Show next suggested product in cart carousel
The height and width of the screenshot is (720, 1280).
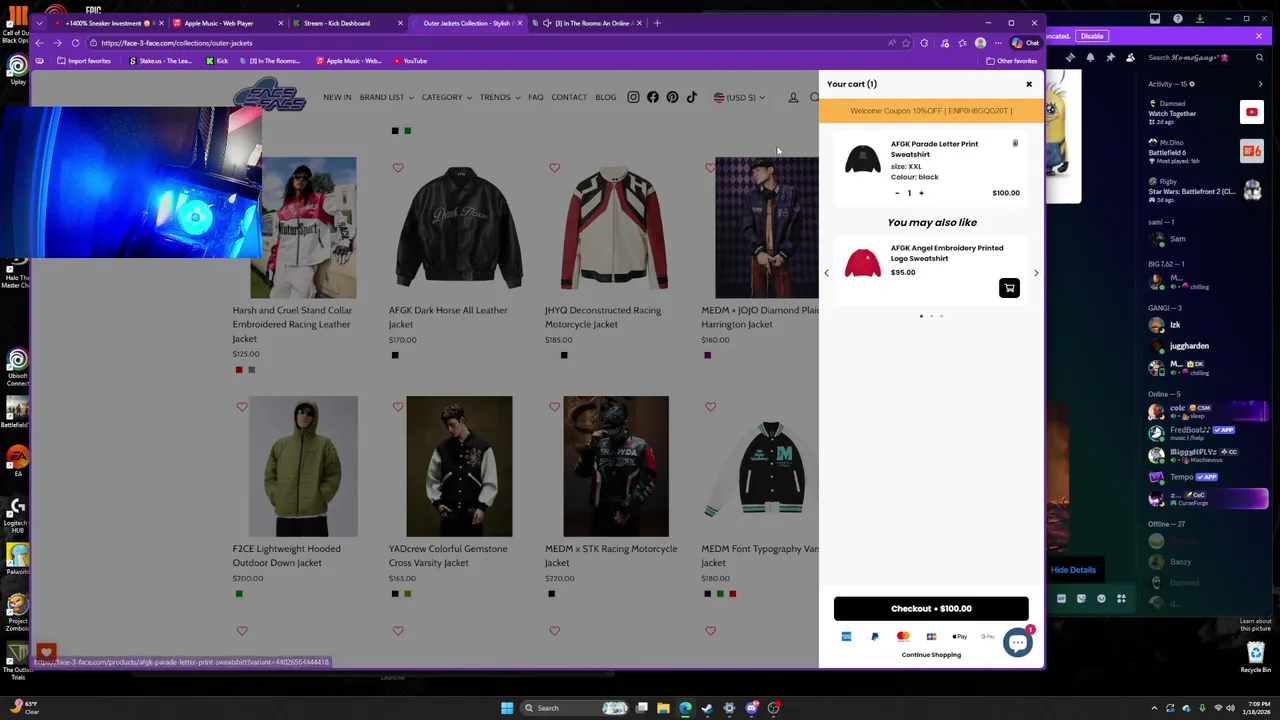[1036, 273]
